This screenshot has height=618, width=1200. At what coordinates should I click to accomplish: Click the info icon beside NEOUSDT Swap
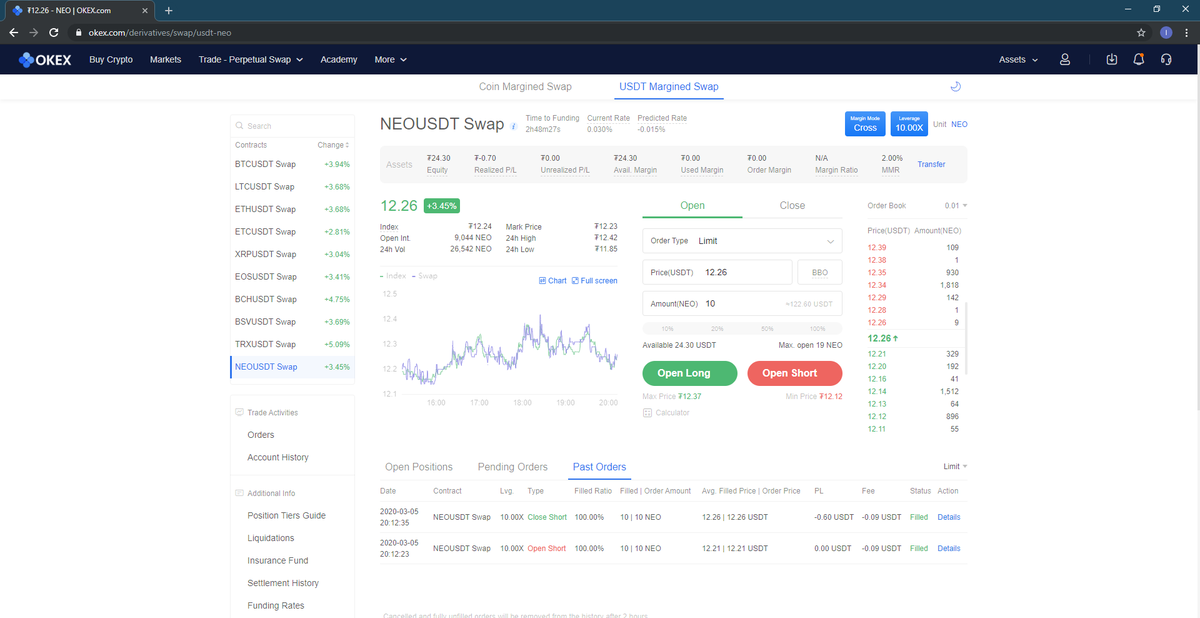click(x=514, y=127)
